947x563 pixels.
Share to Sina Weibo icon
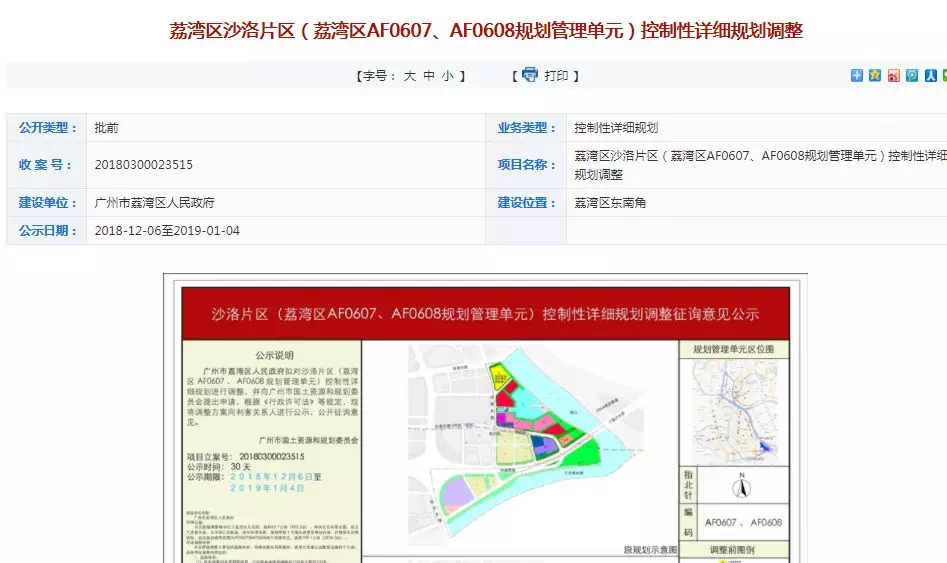tap(893, 76)
